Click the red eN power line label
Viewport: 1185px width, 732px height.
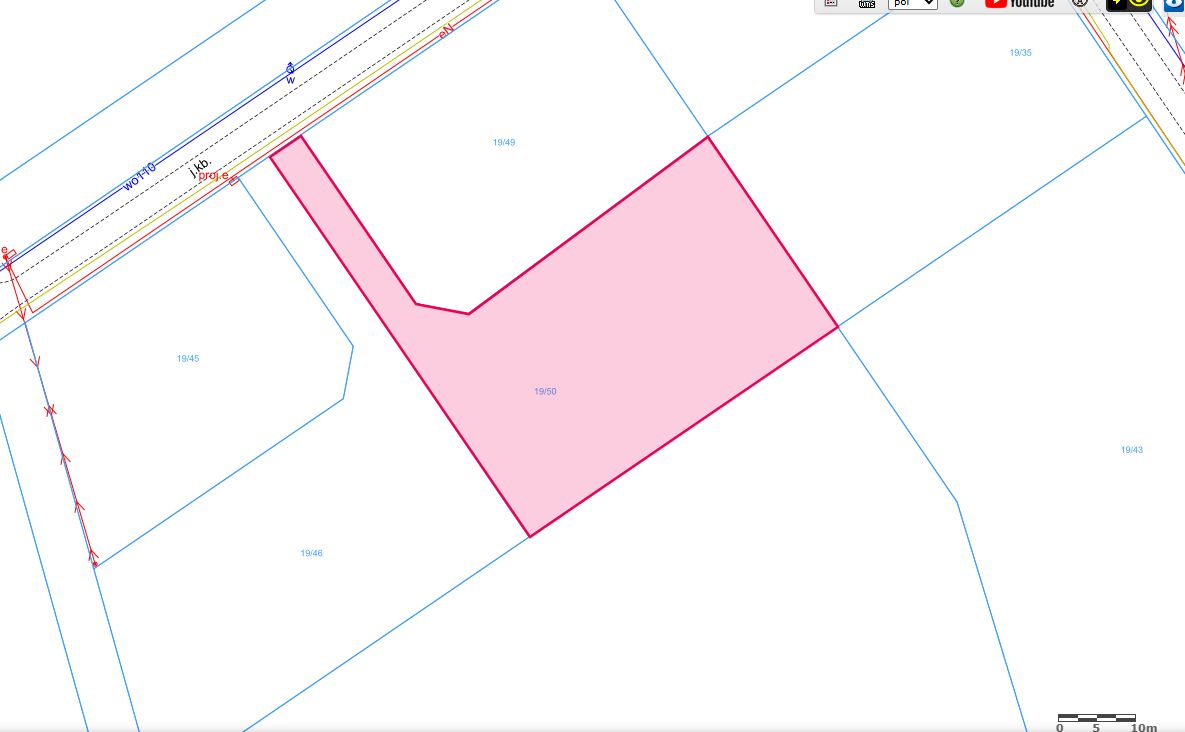tap(447, 31)
